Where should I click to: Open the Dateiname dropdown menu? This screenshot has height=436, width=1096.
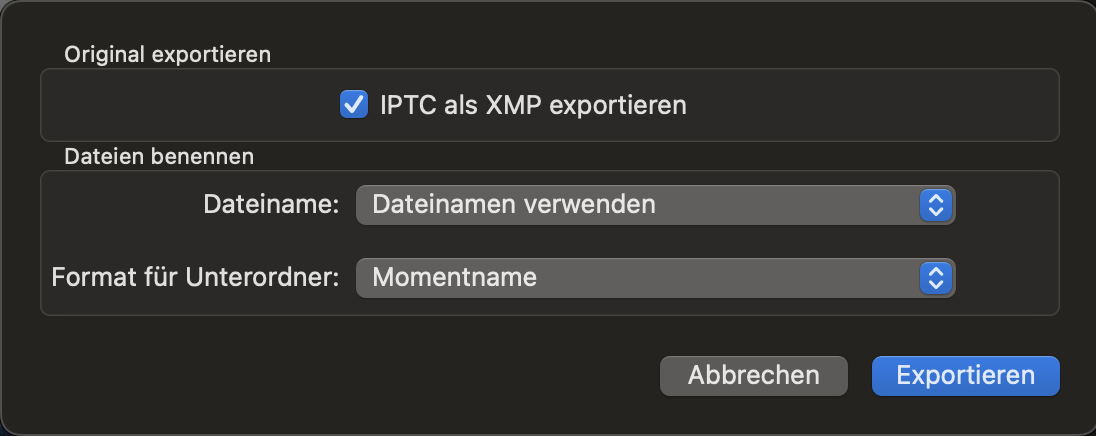click(655, 205)
